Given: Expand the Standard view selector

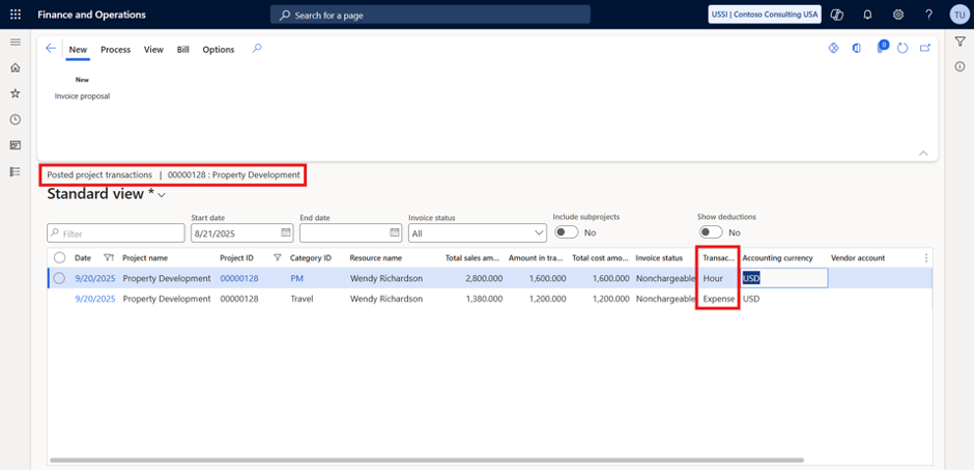Looking at the screenshot, I should (162, 195).
